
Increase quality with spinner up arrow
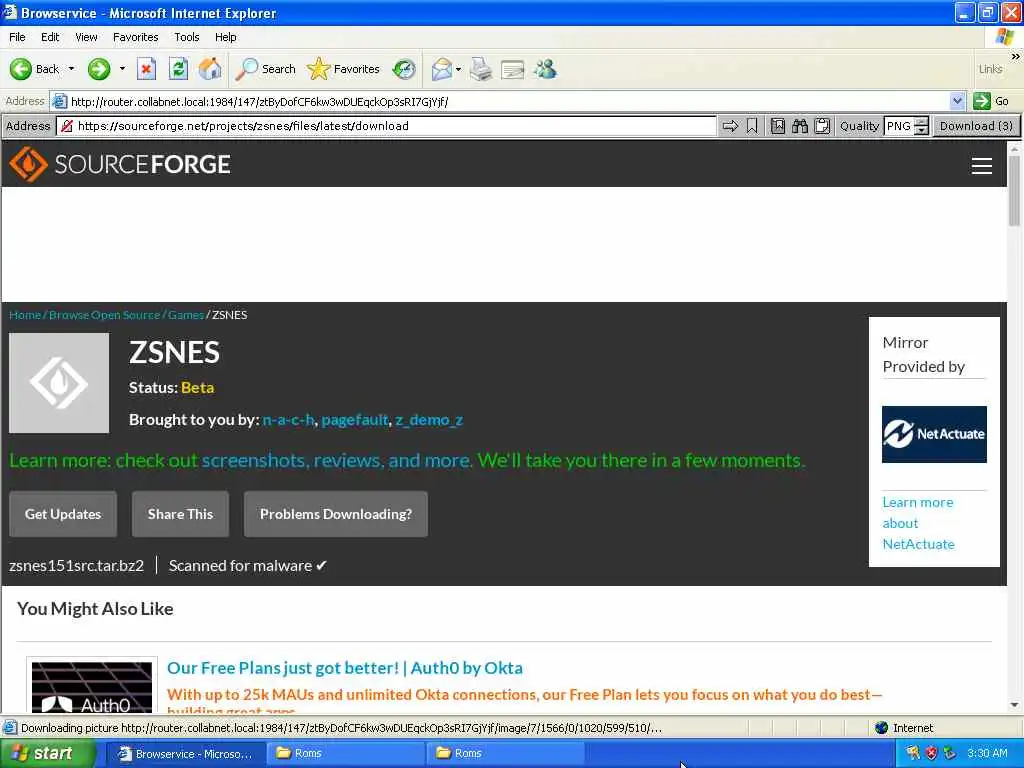[x=921, y=121]
